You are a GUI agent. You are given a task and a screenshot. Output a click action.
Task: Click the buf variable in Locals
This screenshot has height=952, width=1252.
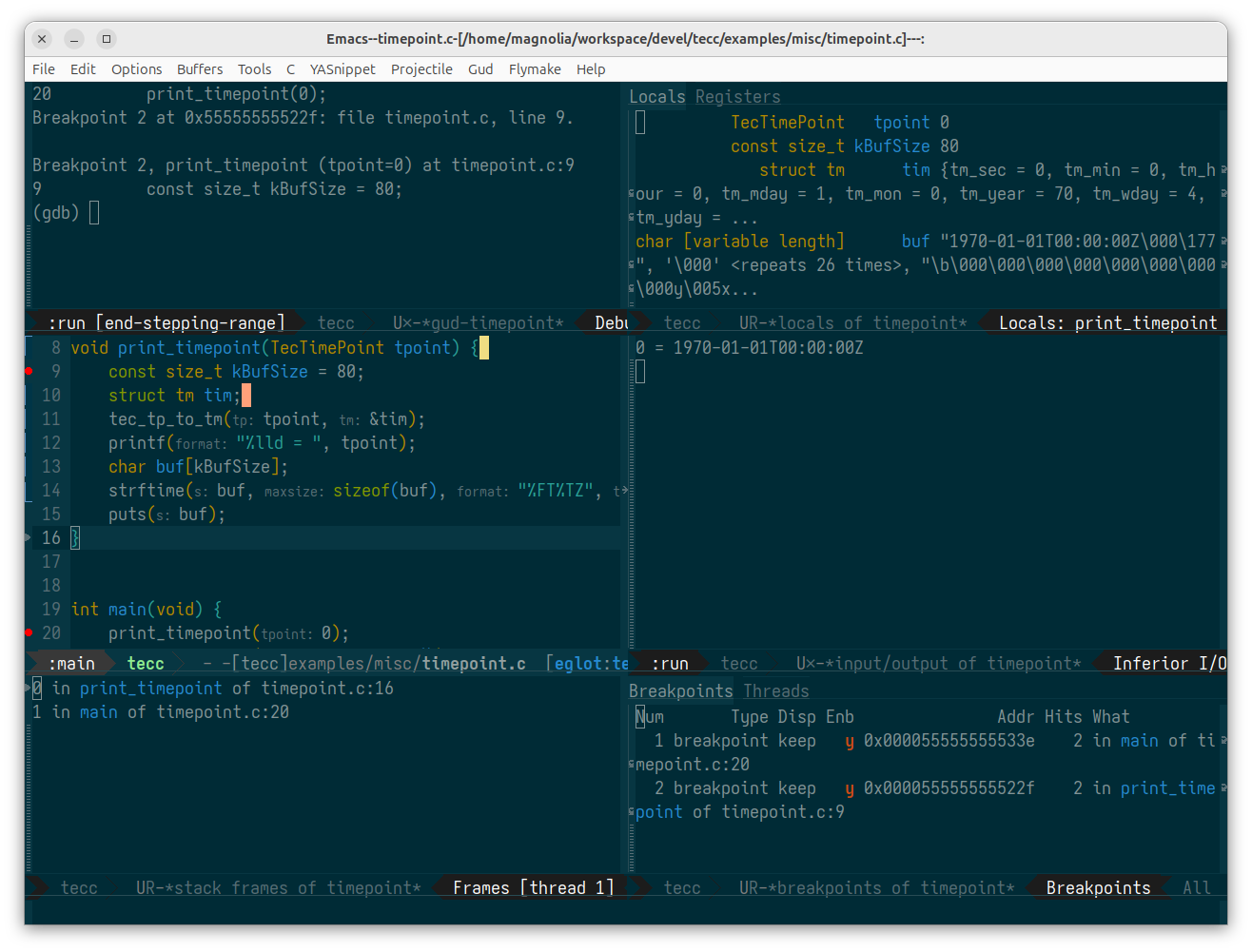(x=915, y=242)
